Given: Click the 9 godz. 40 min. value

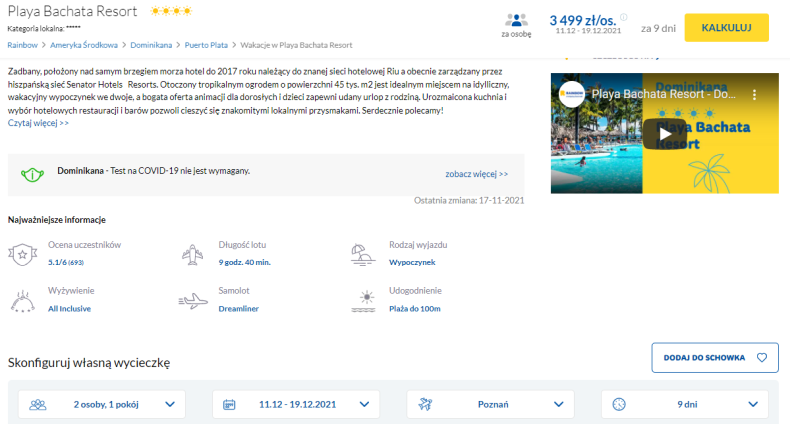Looking at the screenshot, I should (244, 262).
